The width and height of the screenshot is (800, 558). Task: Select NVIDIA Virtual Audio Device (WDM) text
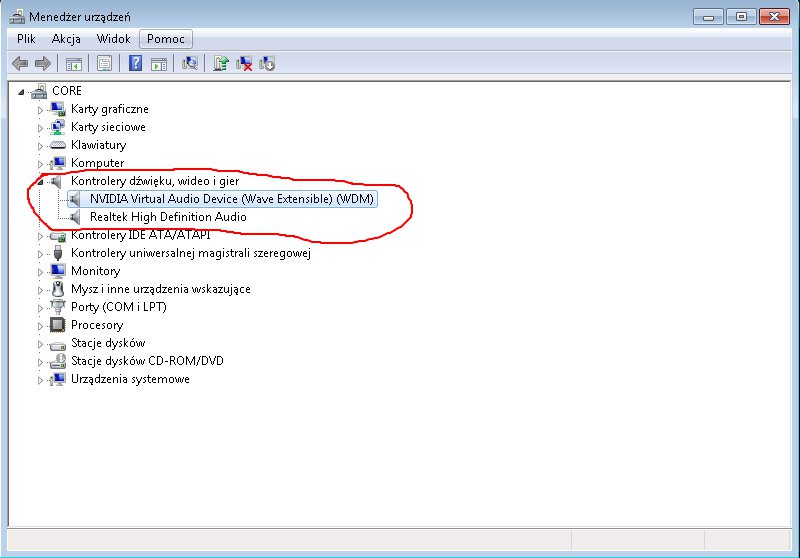[x=232, y=199]
